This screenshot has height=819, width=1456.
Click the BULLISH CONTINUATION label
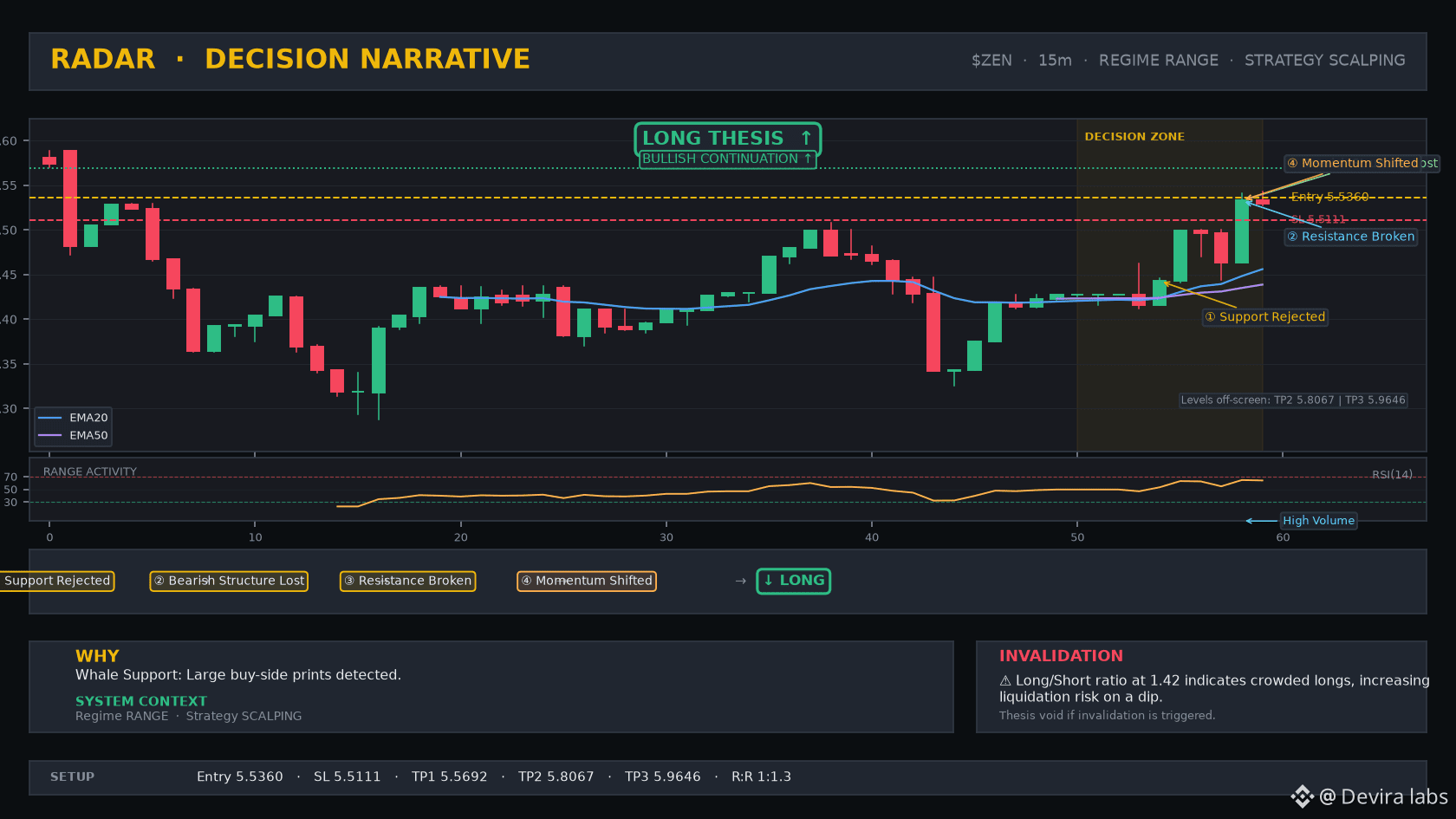tap(727, 159)
